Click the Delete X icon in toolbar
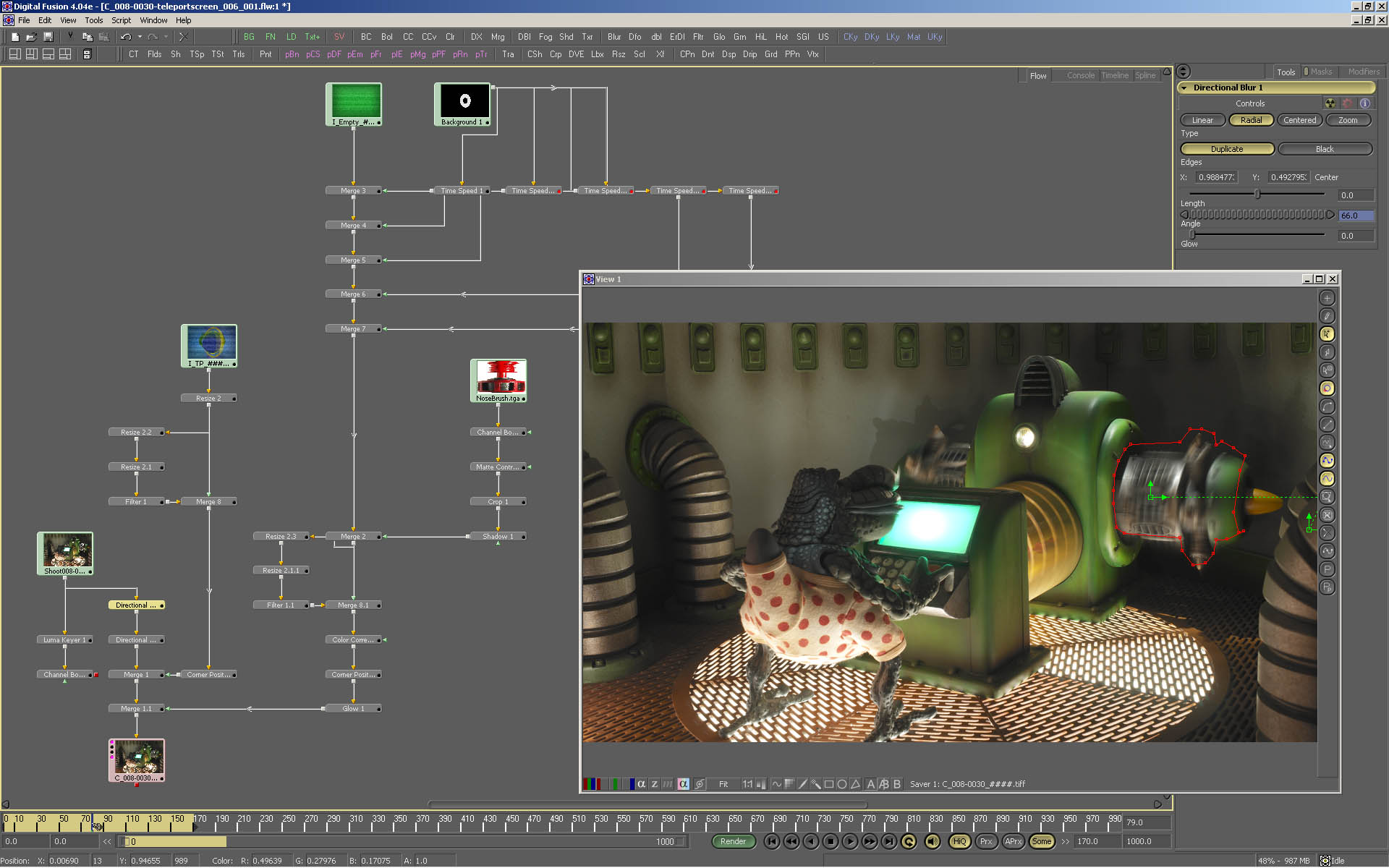The width and height of the screenshot is (1389, 868). tap(183, 37)
